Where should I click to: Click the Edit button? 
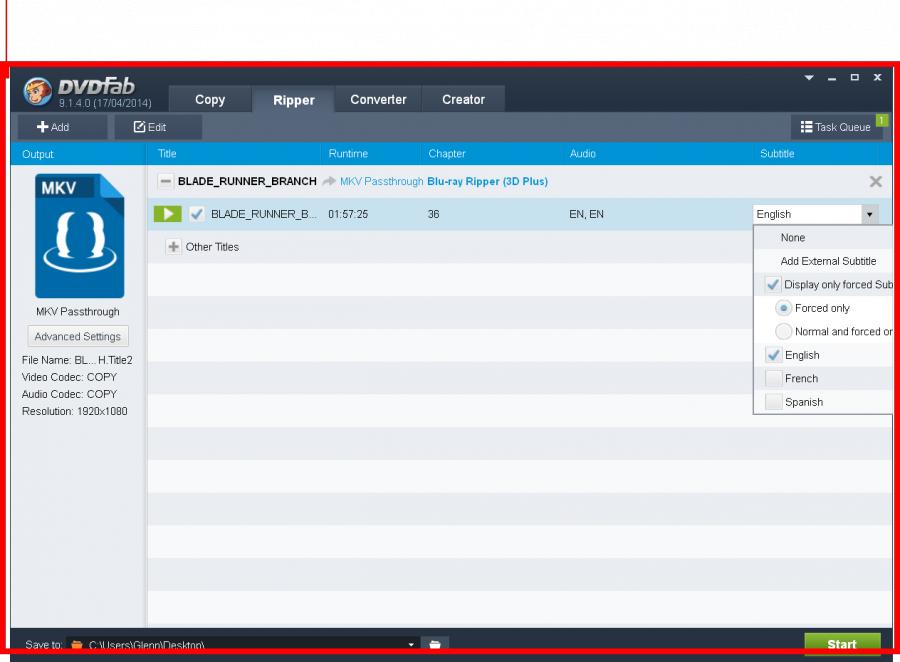coord(158,127)
